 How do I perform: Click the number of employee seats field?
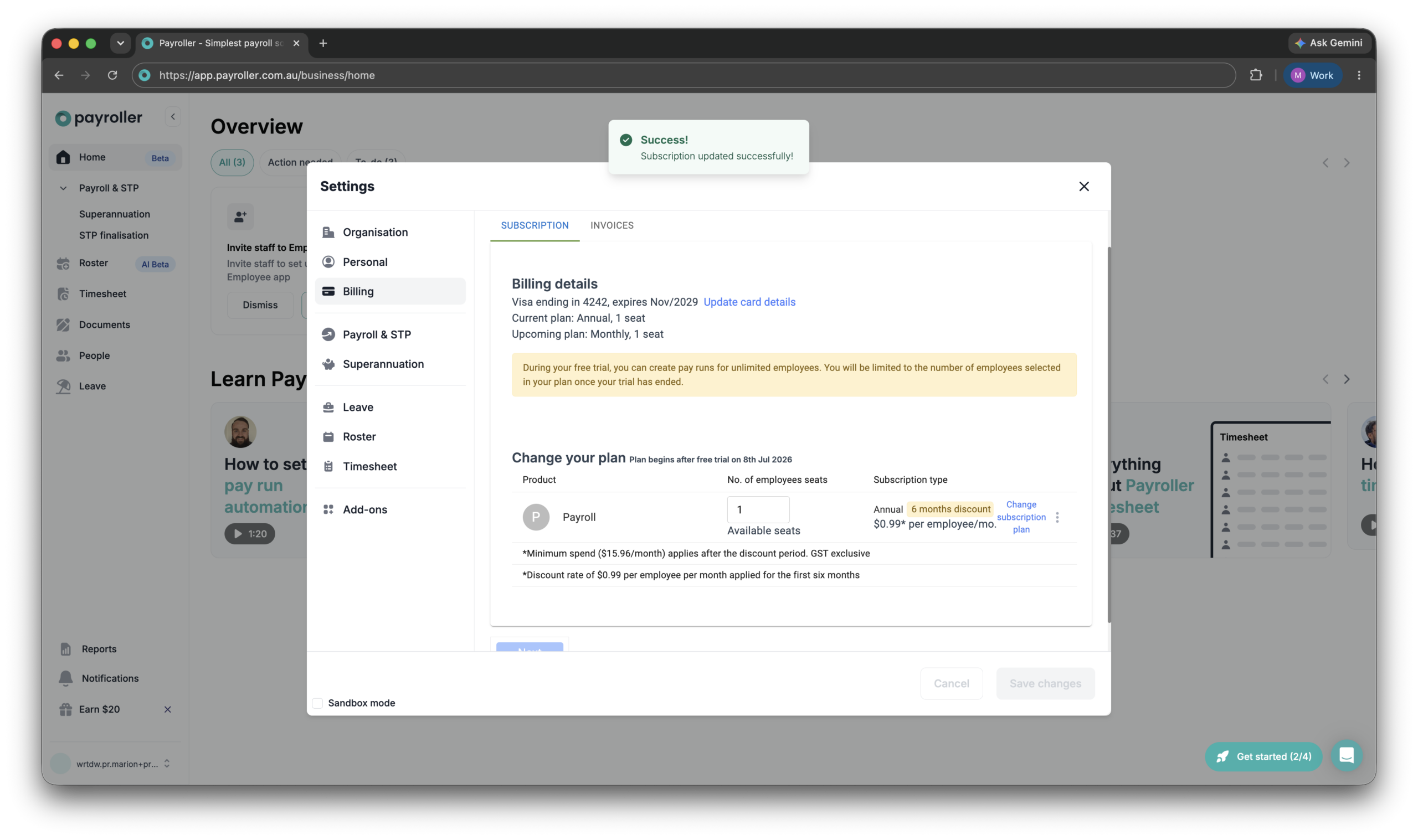(757, 509)
